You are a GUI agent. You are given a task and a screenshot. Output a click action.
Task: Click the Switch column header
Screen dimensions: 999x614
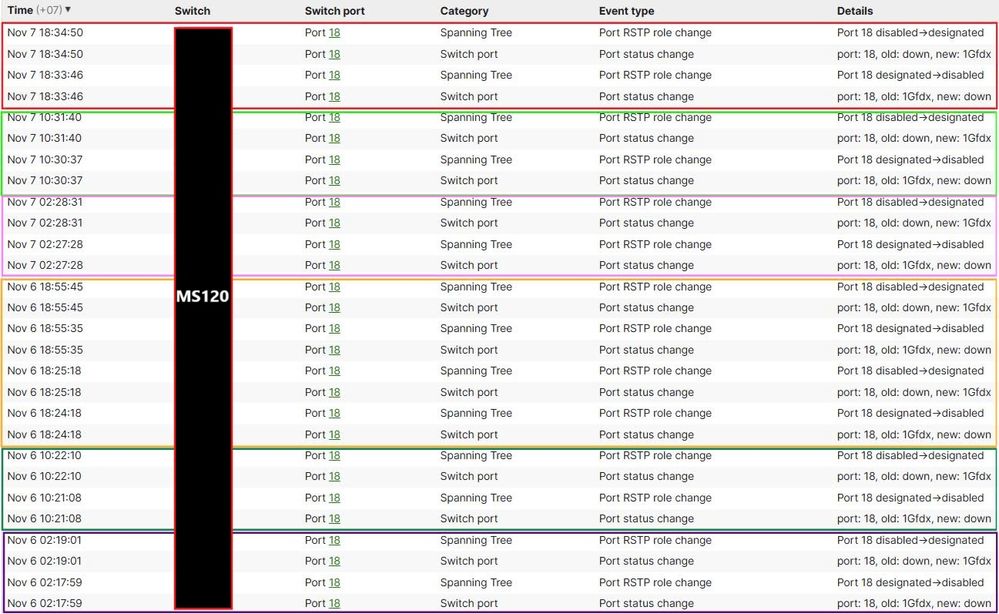click(x=192, y=10)
